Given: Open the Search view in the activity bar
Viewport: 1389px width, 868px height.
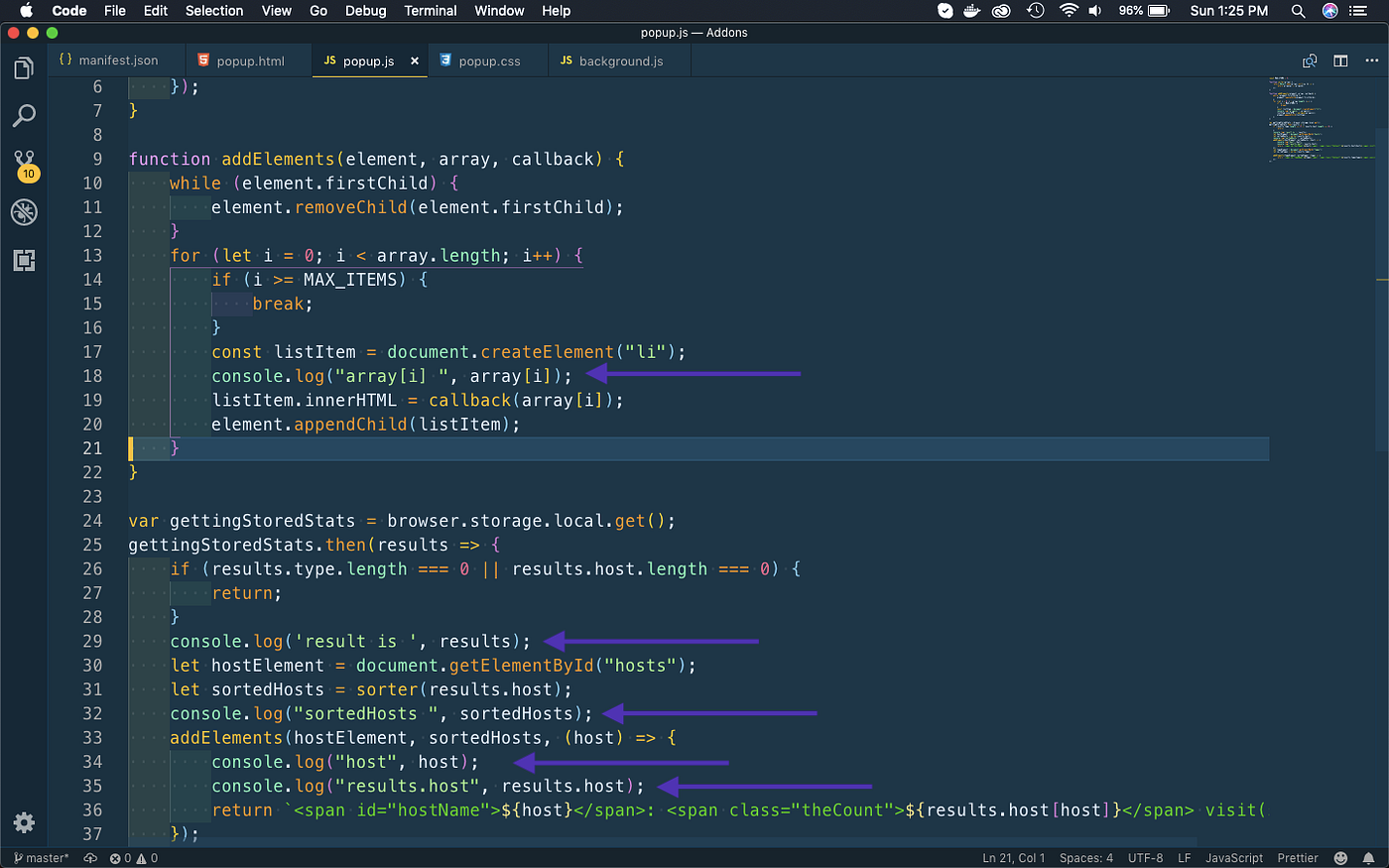Looking at the screenshot, I should (x=24, y=116).
